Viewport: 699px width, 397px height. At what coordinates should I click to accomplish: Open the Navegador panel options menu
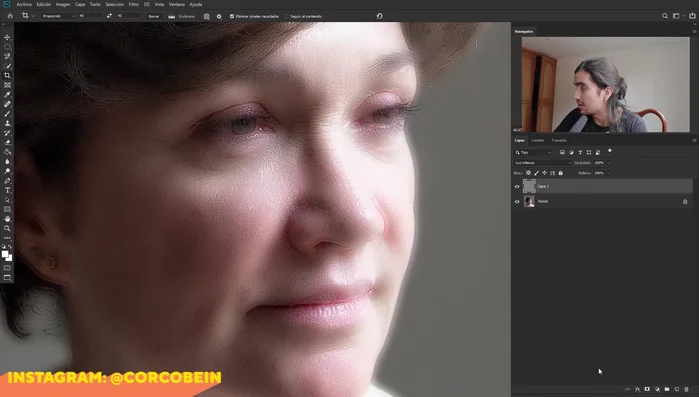click(694, 32)
